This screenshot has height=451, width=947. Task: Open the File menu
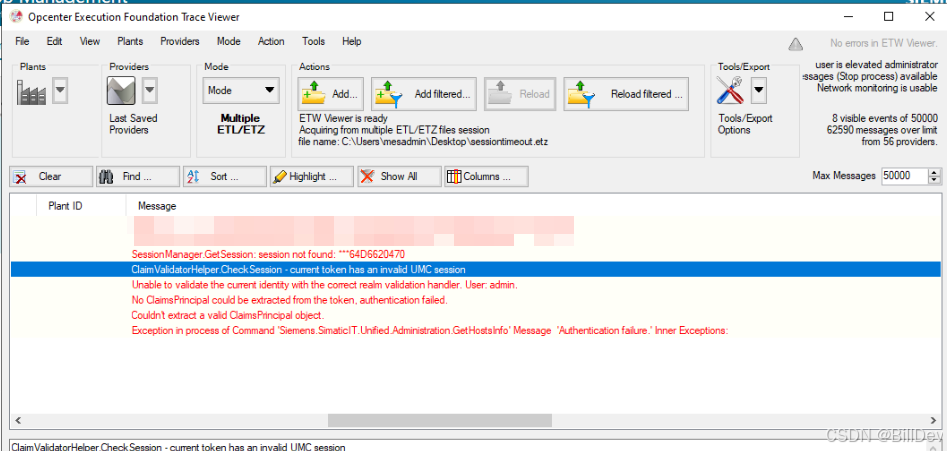coord(22,41)
